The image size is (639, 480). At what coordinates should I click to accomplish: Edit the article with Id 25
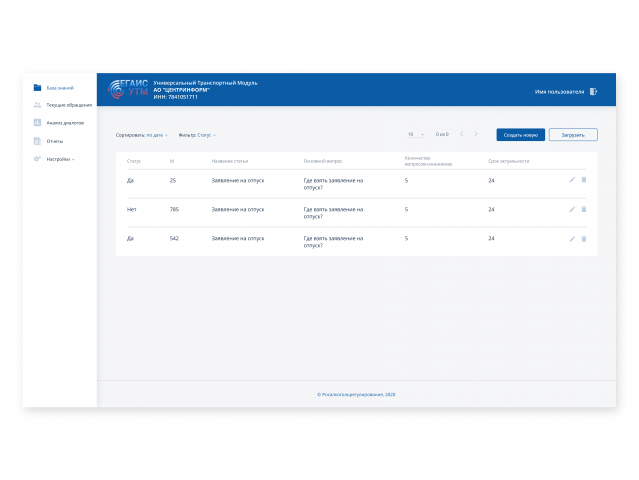572,180
